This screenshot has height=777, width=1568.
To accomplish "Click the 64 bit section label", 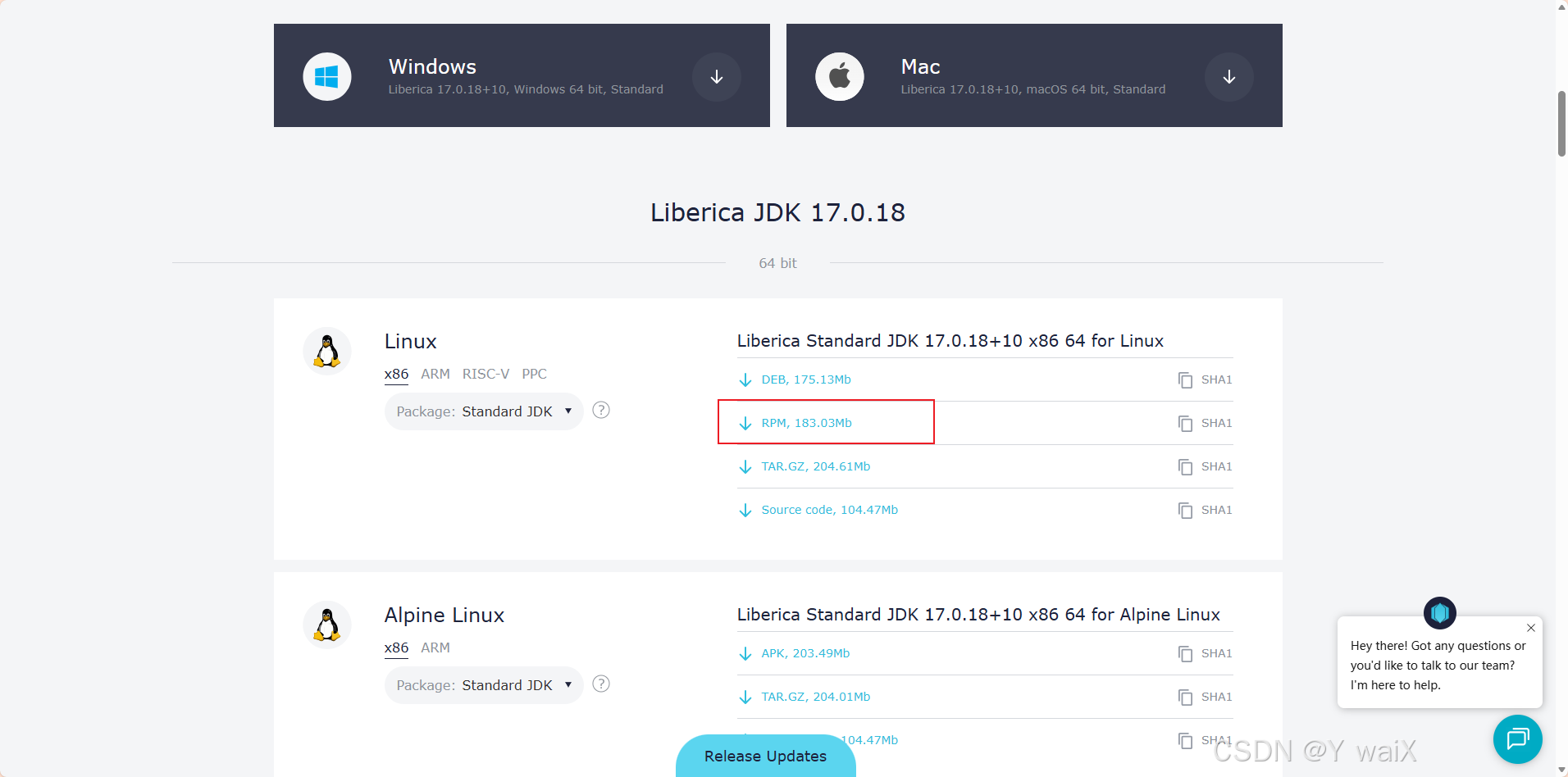I will (x=777, y=263).
